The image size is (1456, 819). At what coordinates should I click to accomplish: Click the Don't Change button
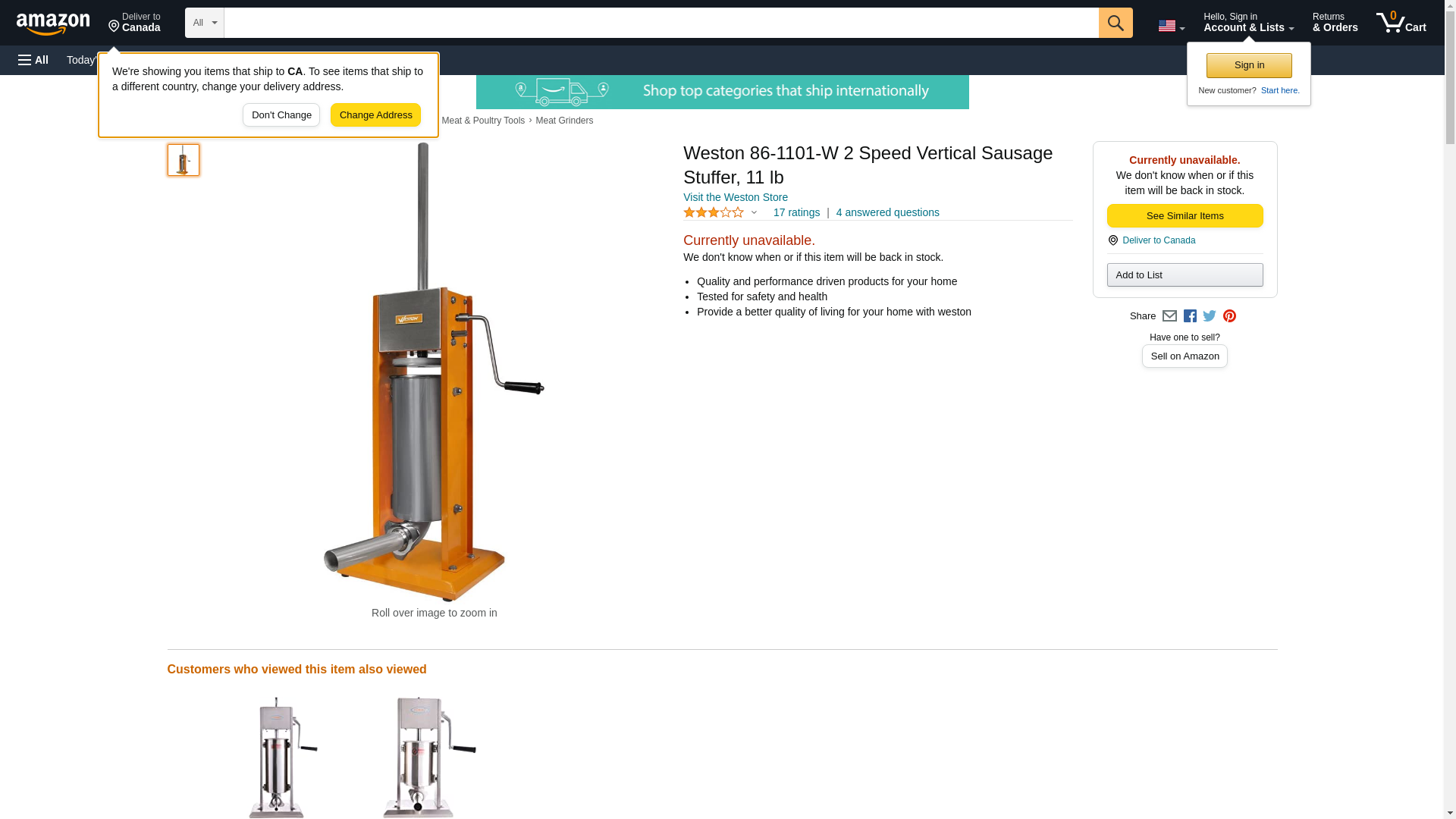[281, 115]
